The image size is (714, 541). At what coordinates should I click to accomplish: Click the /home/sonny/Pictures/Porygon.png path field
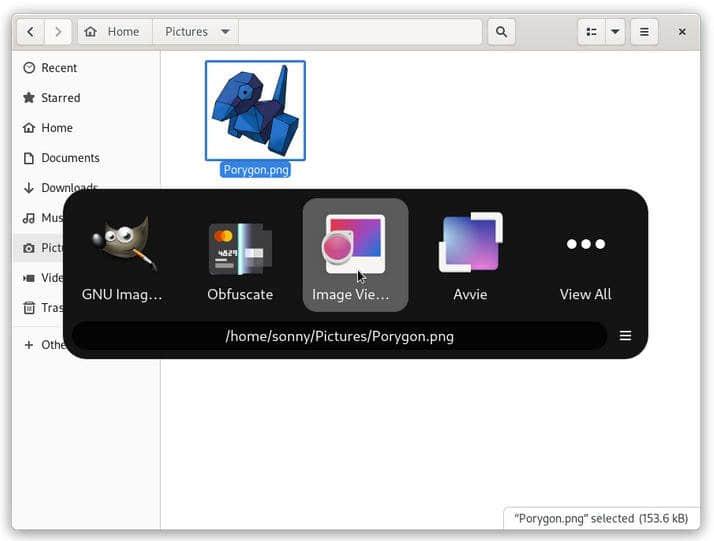[x=340, y=336]
